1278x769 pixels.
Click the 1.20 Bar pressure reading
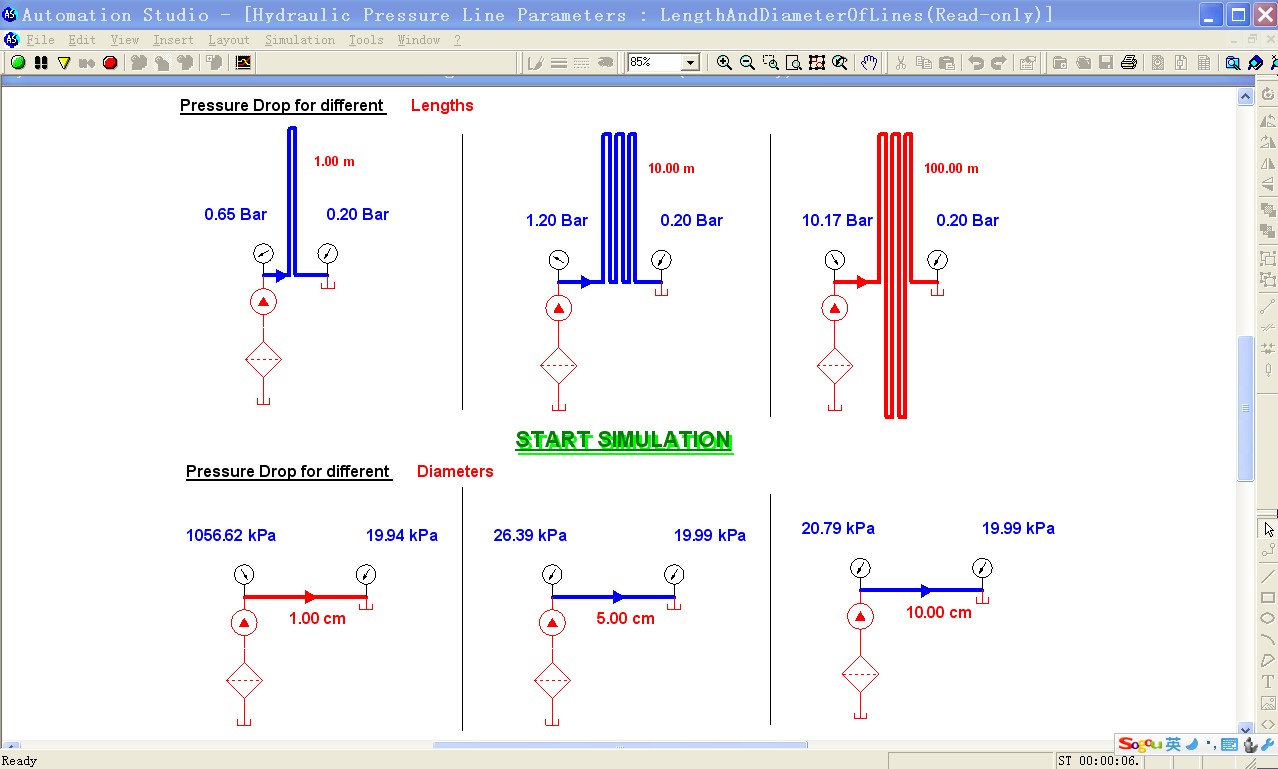click(x=557, y=220)
